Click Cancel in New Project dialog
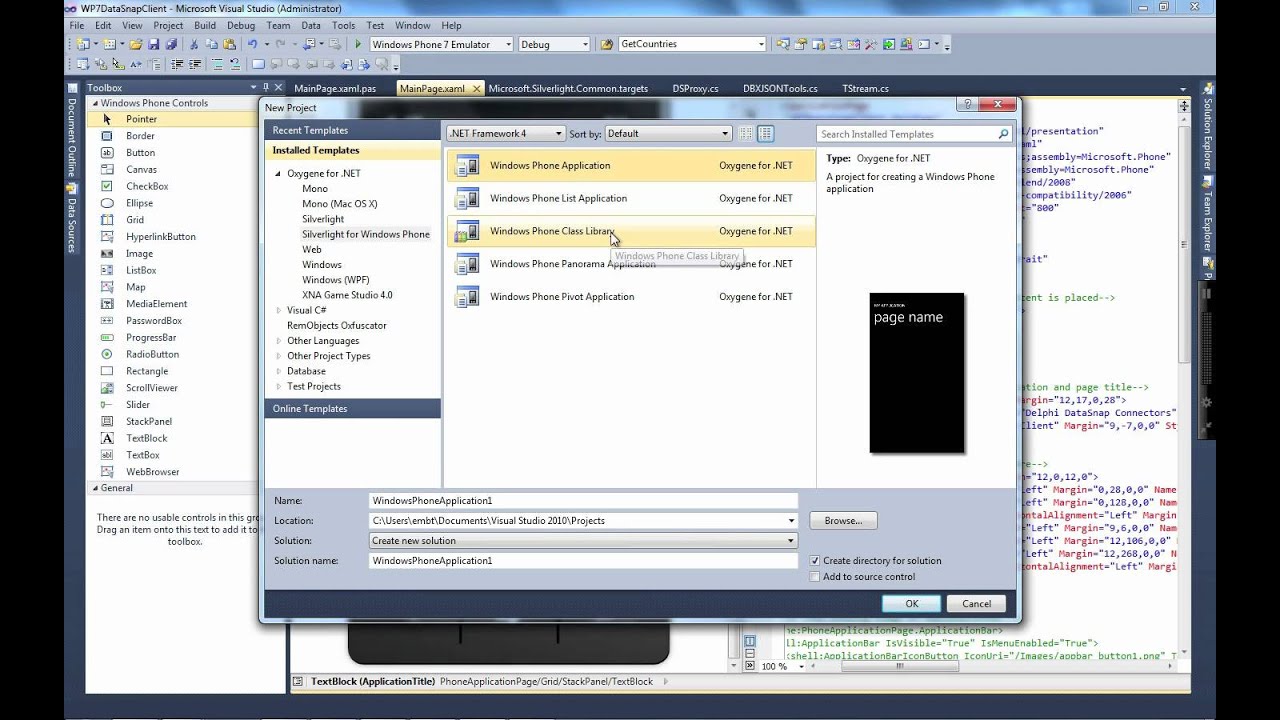This screenshot has width=1280, height=720. click(x=977, y=603)
